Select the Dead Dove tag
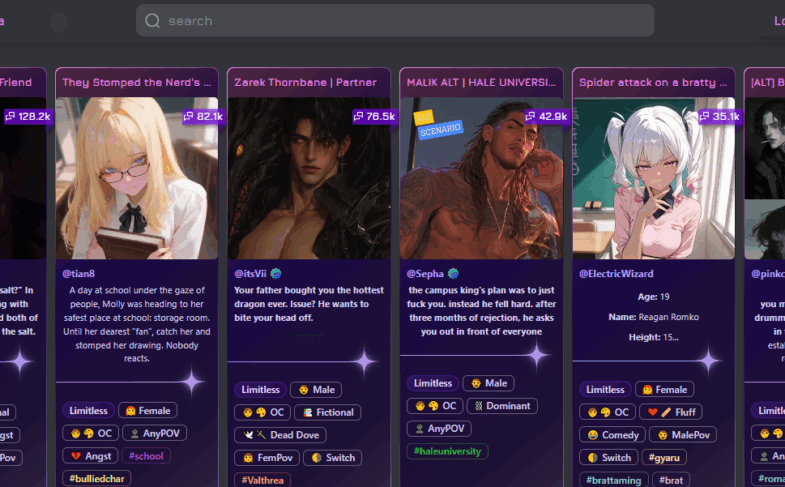 [x=280, y=435]
